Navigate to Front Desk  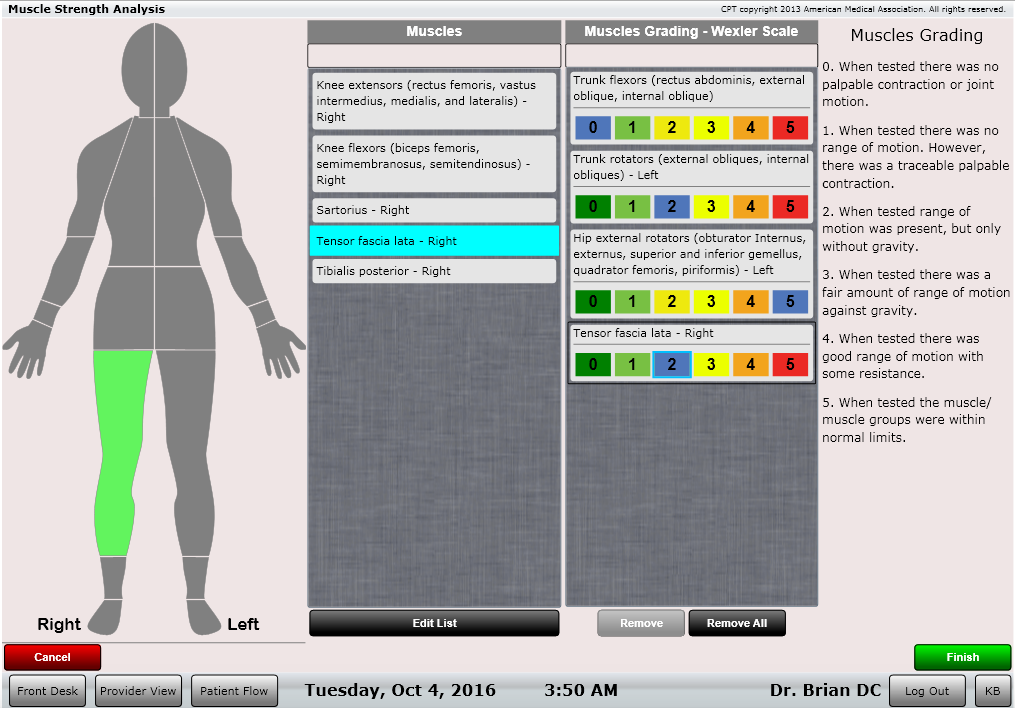[x=46, y=690]
